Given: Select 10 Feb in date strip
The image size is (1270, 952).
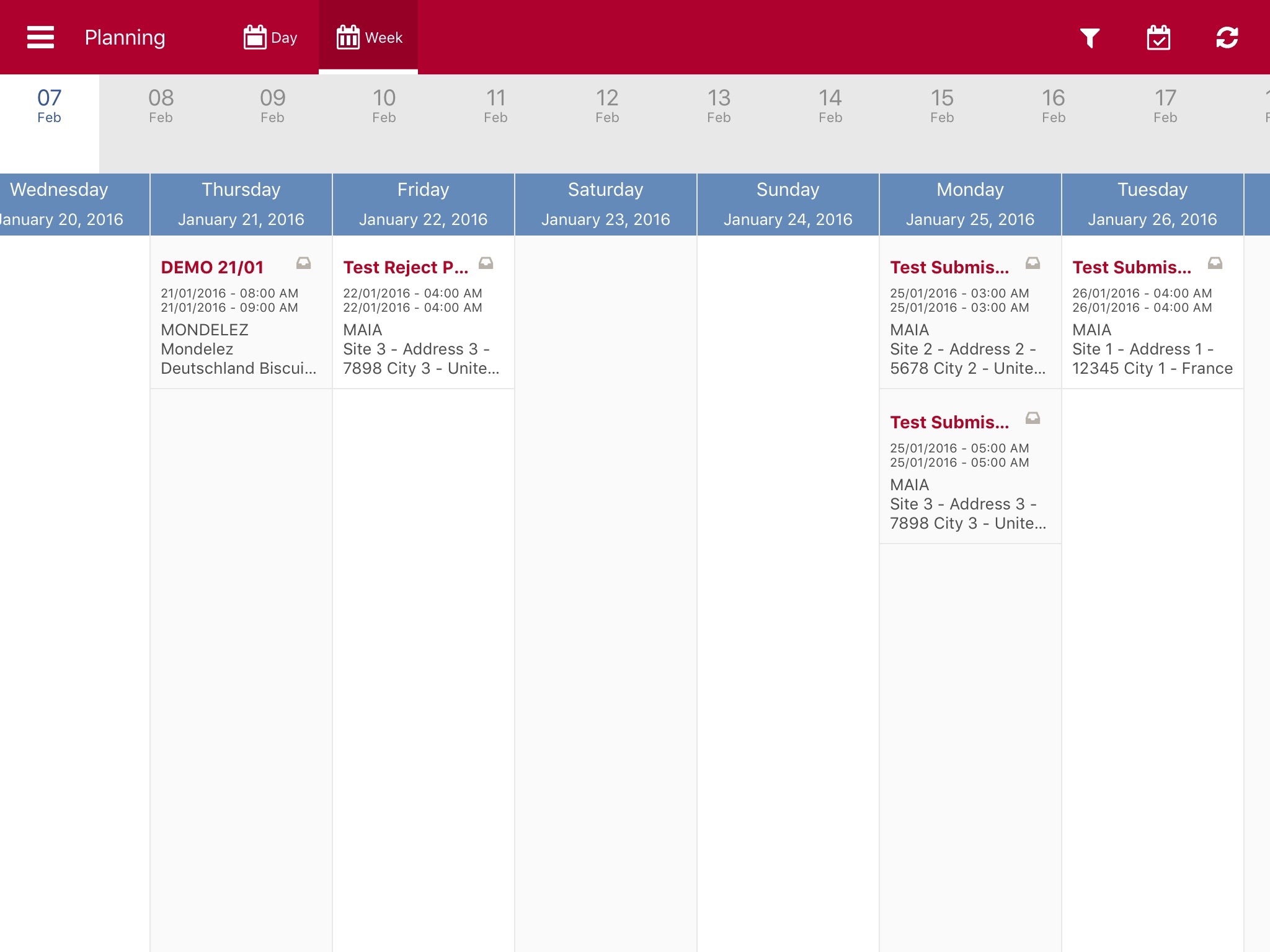Looking at the screenshot, I should pyautogui.click(x=384, y=106).
